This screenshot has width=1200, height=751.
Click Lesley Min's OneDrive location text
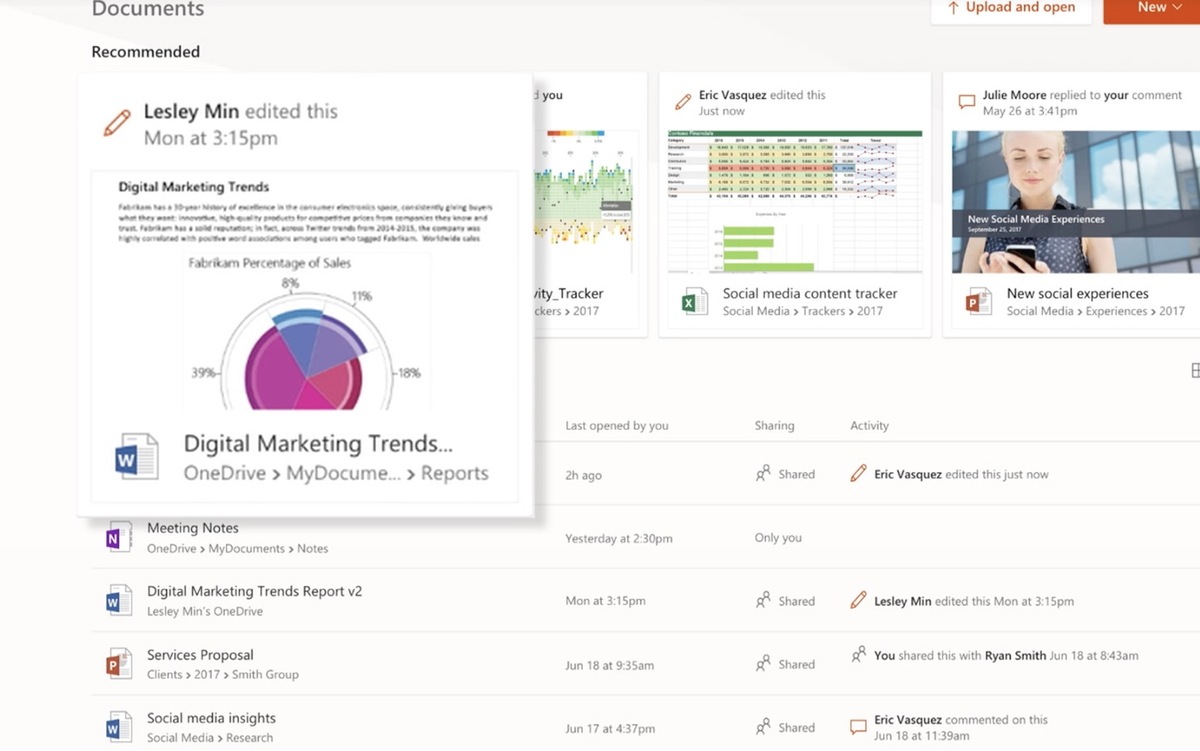pyautogui.click(x=205, y=611)
